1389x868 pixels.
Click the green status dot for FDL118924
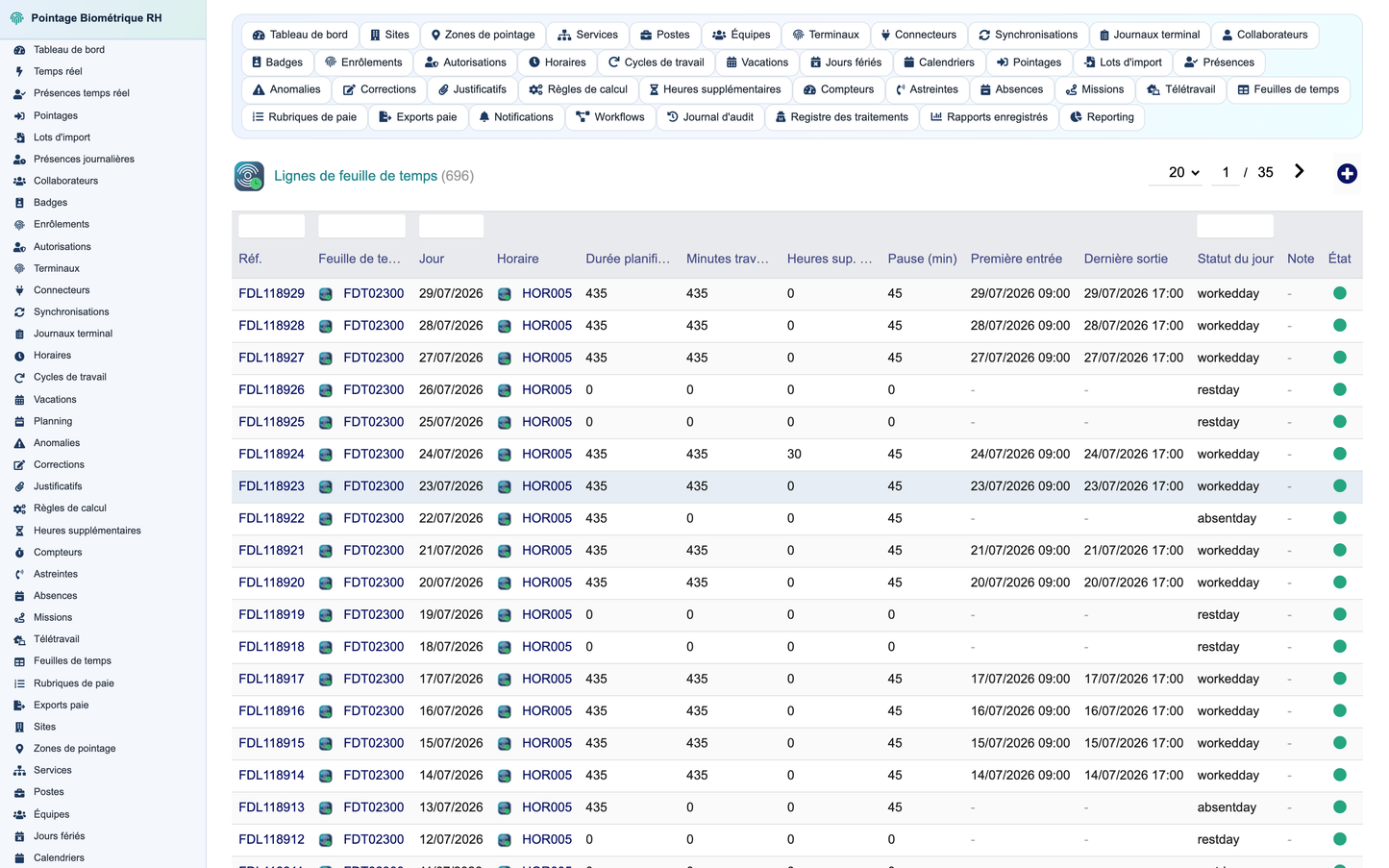(1340, 454)
